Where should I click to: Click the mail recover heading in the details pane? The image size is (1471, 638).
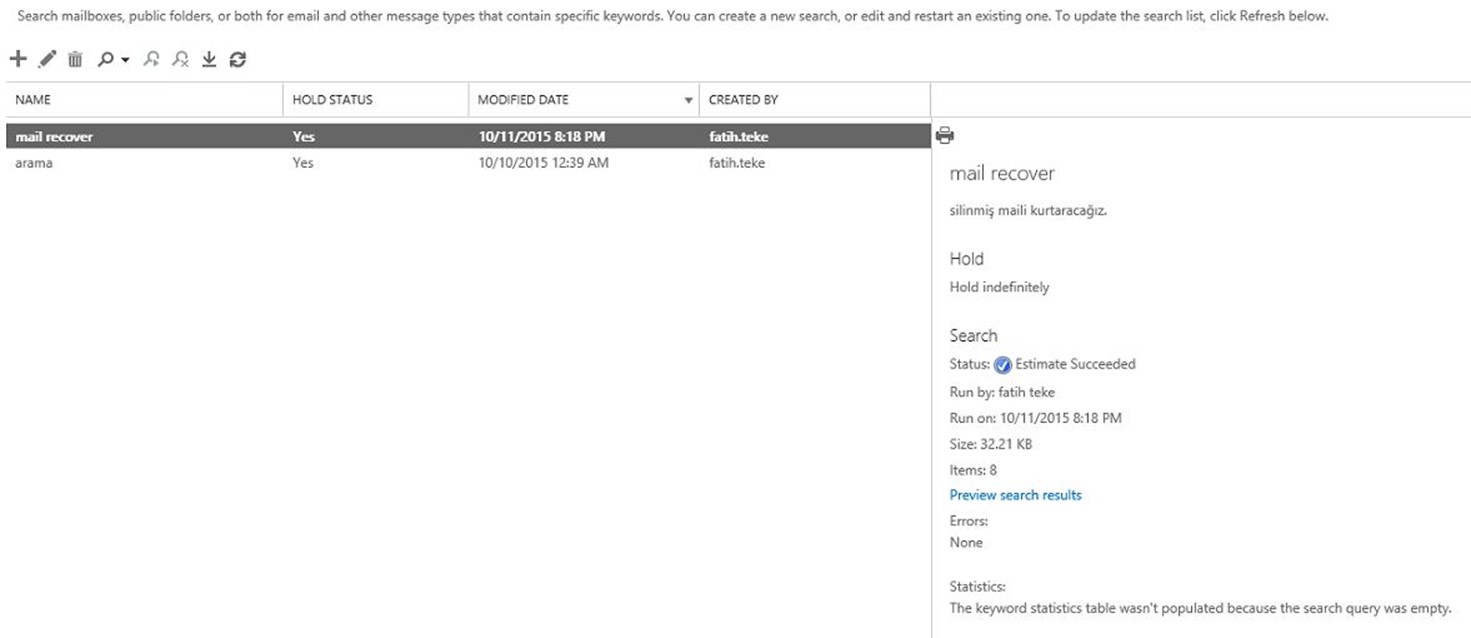click(1002, 174)
